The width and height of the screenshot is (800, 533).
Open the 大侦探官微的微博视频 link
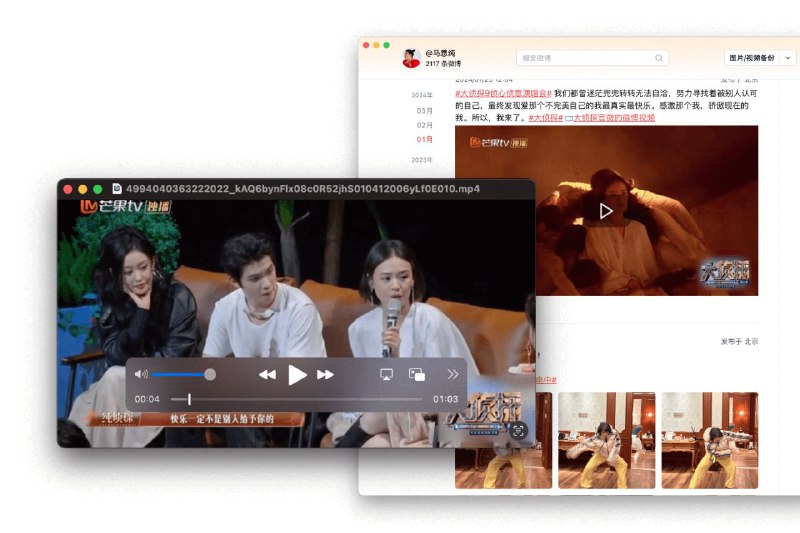pos(614,118)
